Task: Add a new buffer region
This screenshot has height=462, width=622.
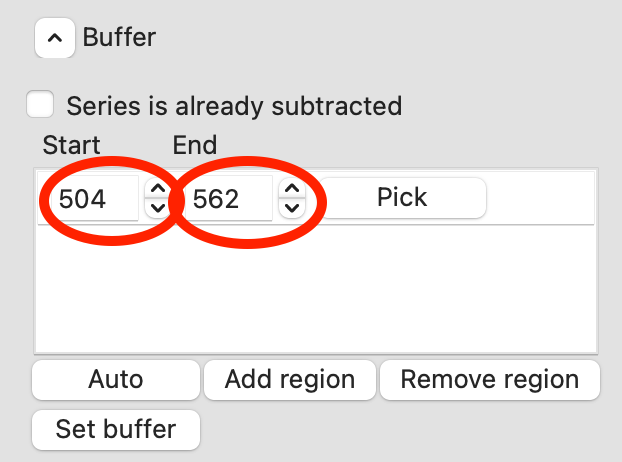Action: pos(290,380)
